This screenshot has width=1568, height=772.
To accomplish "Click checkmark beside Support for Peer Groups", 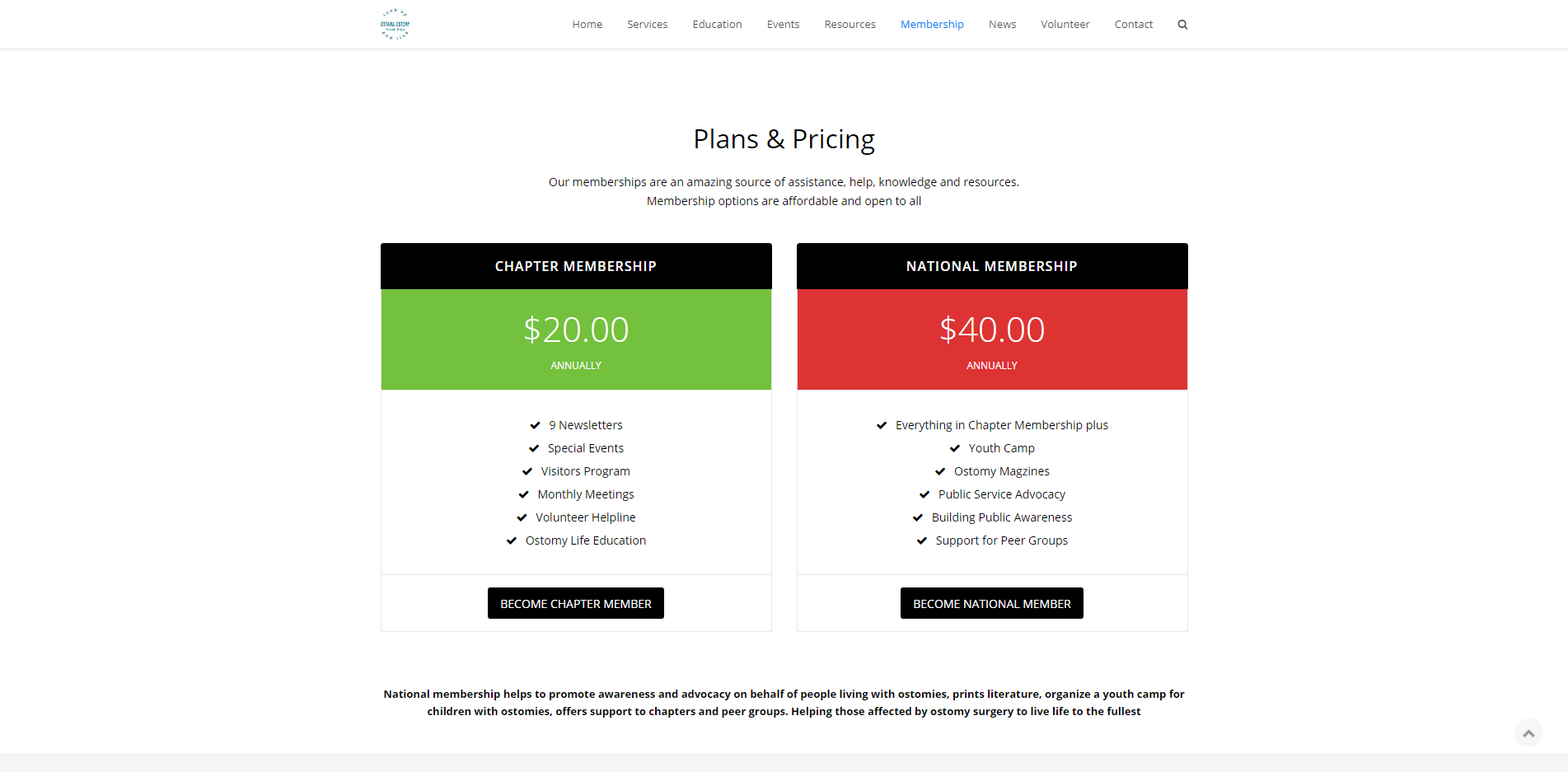I will point(922,540).
